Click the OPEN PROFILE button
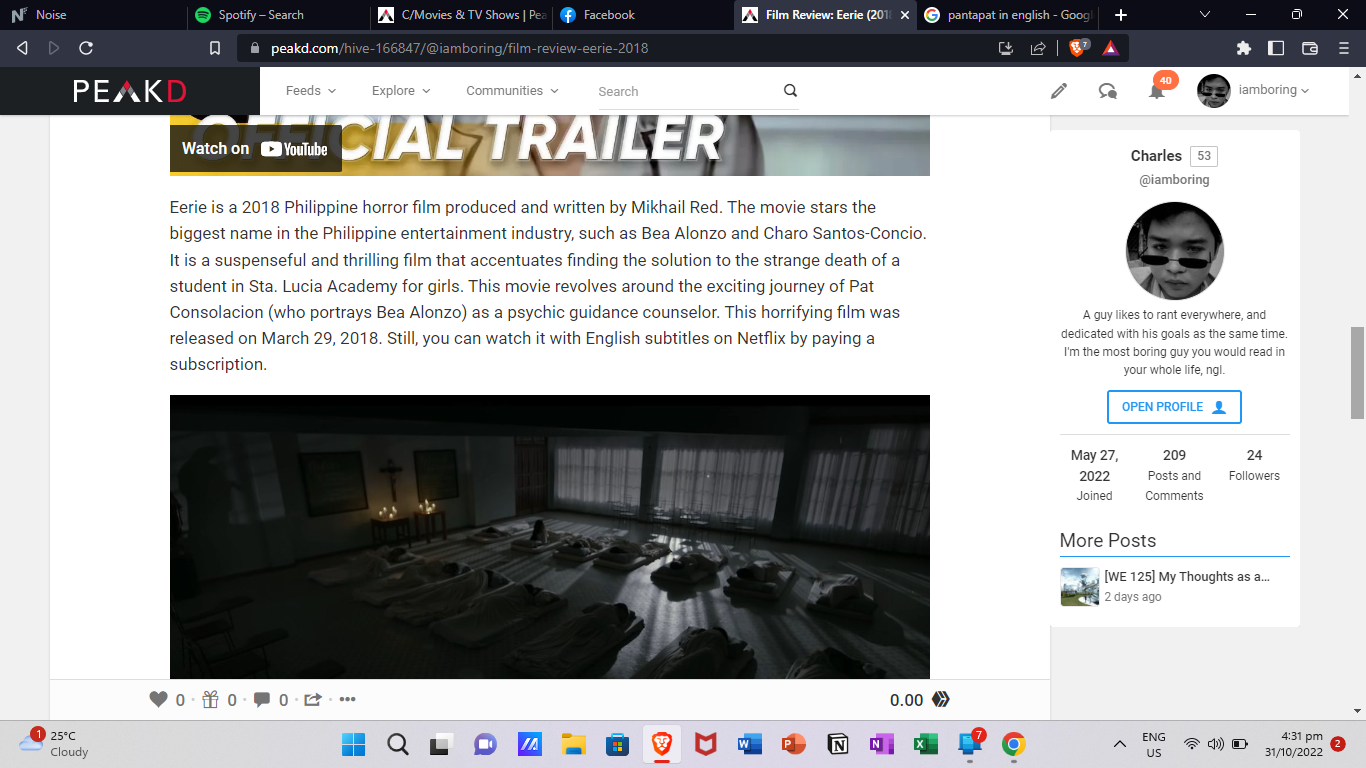Image resolution: width=1366 pixels, height=768 pixels. point(1174,407)
